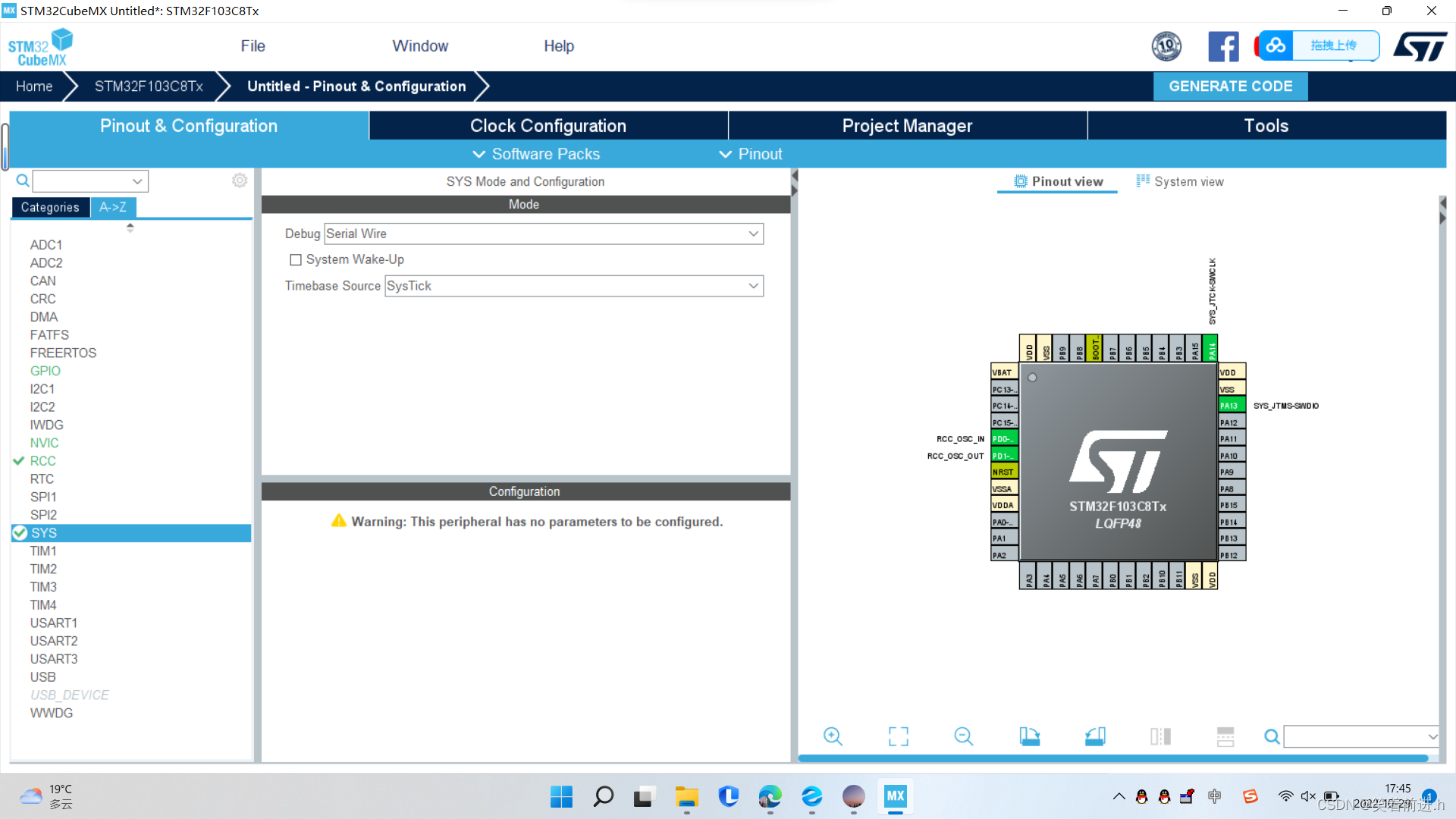Zoom out of the pinout diagram
The height and width of the screenshot is (819, 1456).
[963, 736]
